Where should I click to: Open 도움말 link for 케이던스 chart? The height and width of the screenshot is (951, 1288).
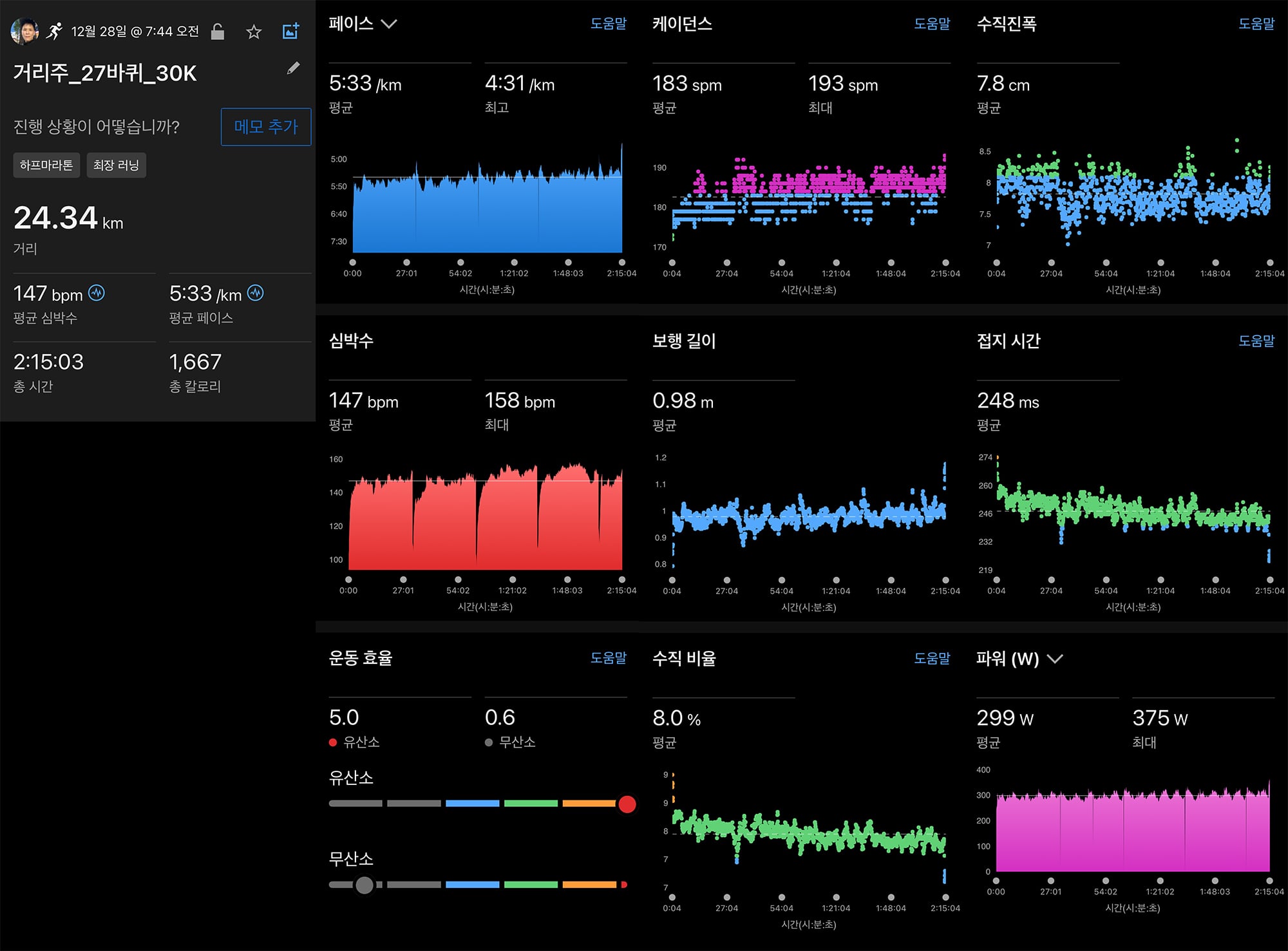coord(932,24)
